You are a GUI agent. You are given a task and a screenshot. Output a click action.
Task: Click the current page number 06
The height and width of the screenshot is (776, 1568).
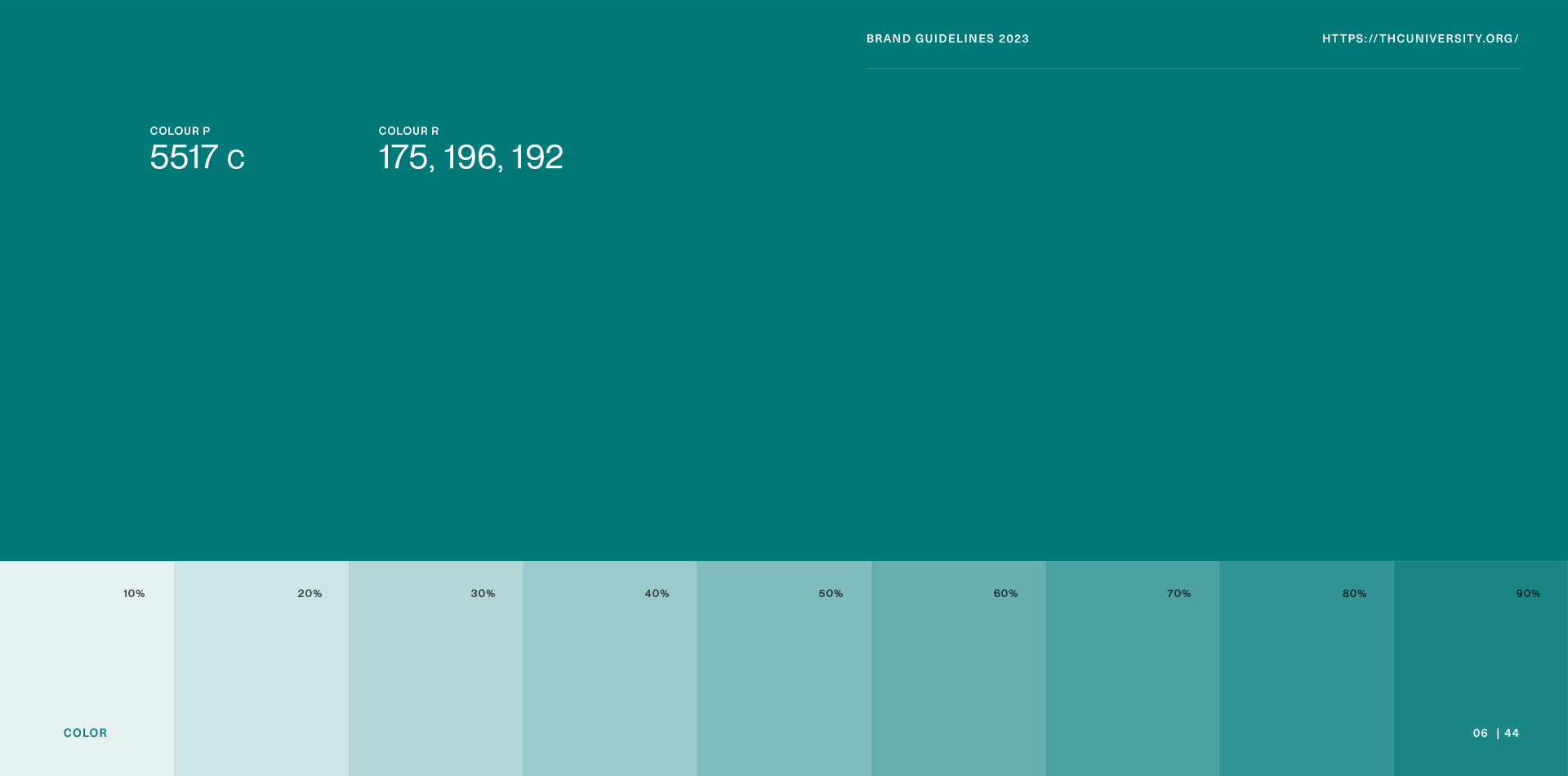tap(1480, 733)
